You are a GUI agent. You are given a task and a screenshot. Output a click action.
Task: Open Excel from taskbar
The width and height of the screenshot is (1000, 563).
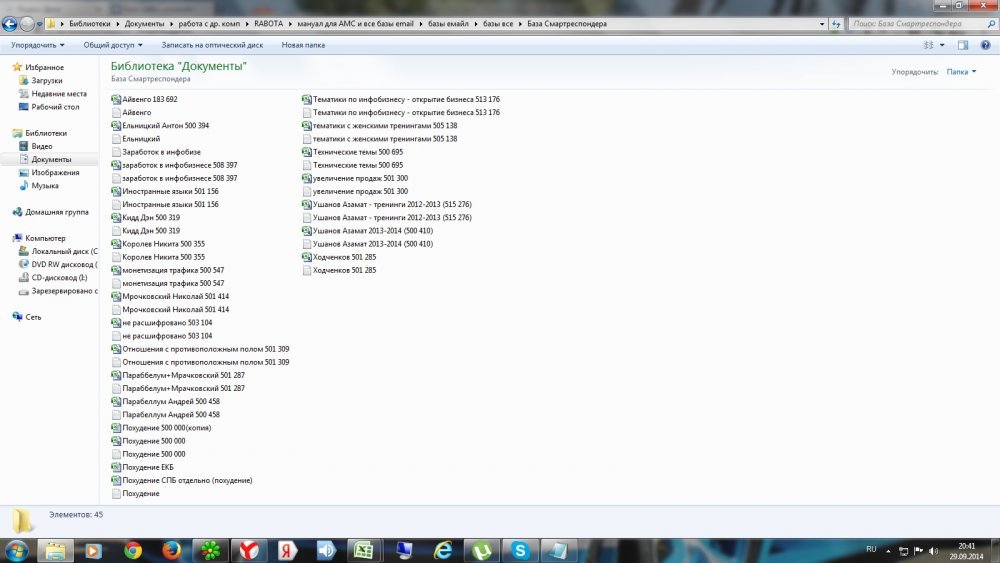tap(364, 550)
